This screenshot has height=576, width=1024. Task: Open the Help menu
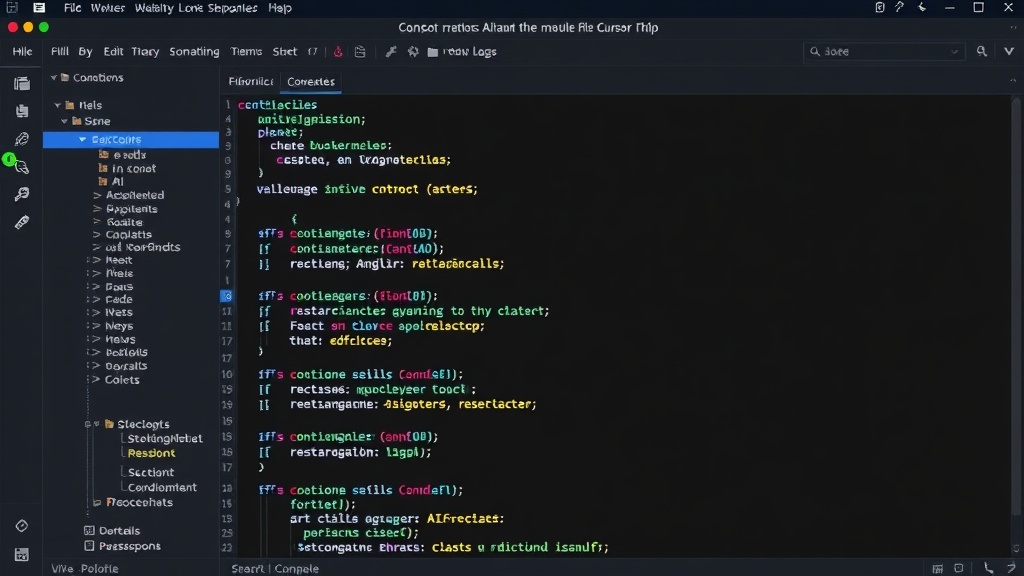click(280, 8)
